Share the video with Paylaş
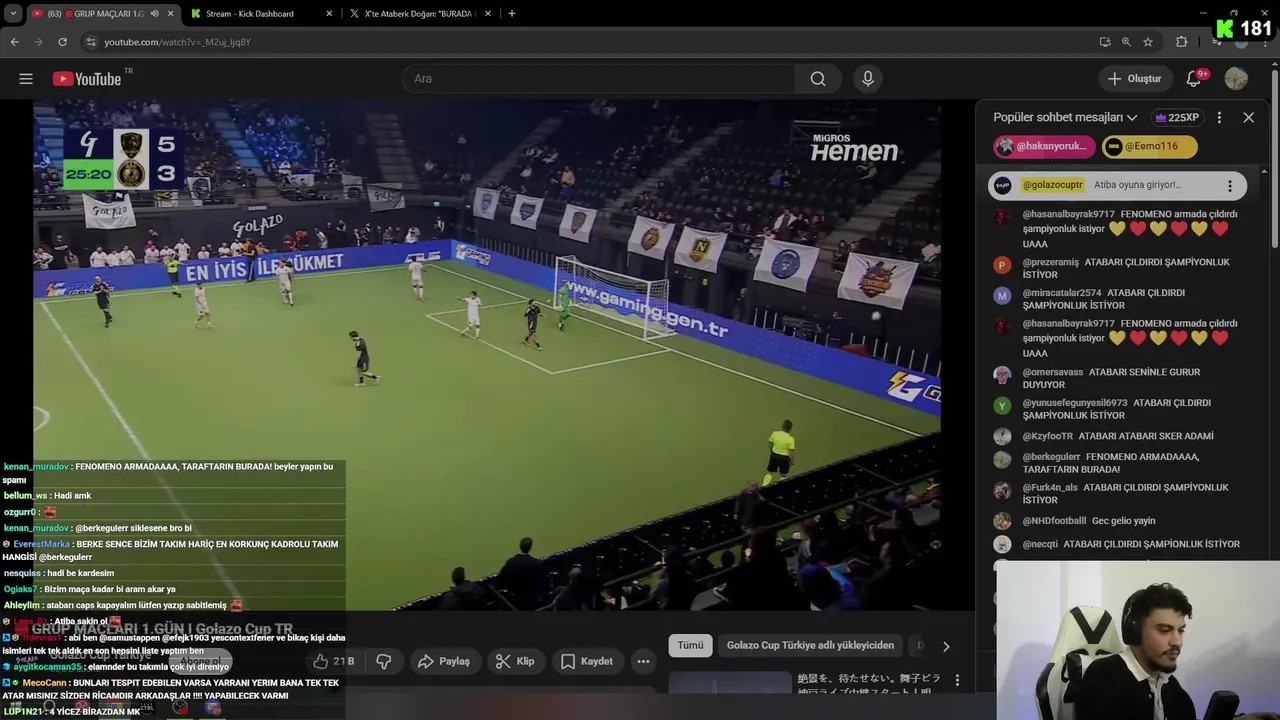1280x720 pixels. (x=444, y=661)
